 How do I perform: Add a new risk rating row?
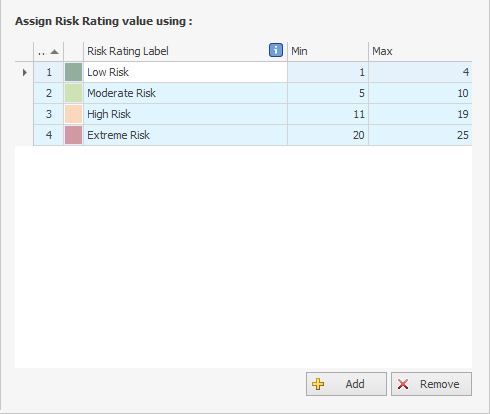pos(346,384)
